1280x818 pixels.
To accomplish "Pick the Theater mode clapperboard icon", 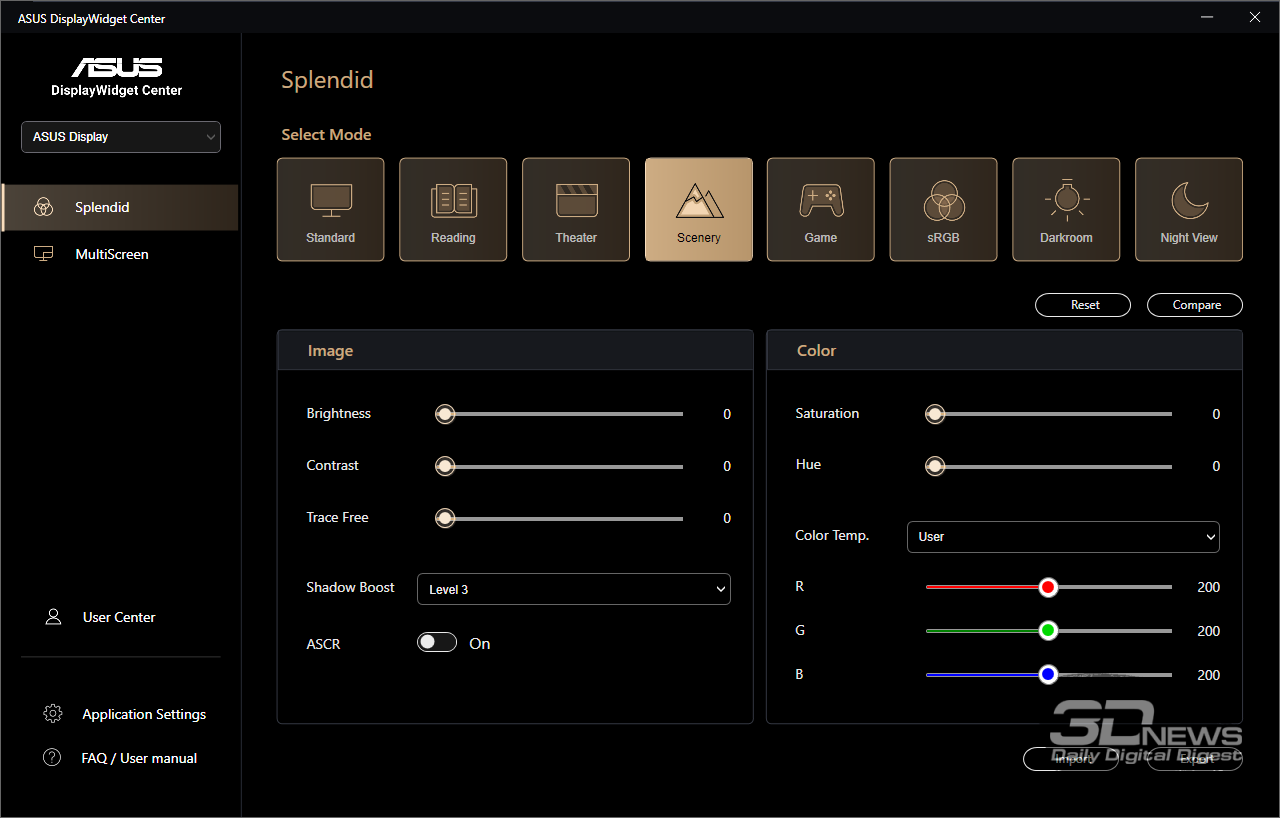I will click(x=576, y=201).
